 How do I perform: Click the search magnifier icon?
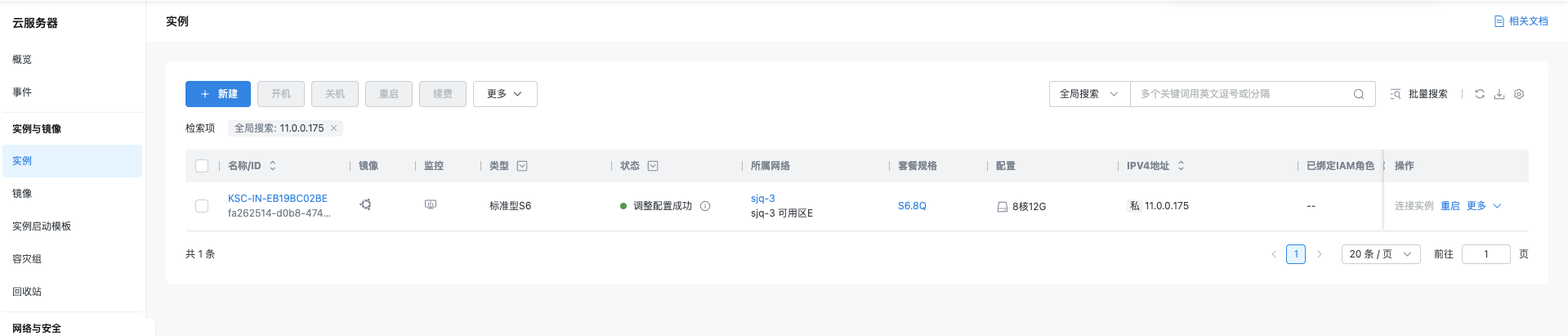point(1359,94)
